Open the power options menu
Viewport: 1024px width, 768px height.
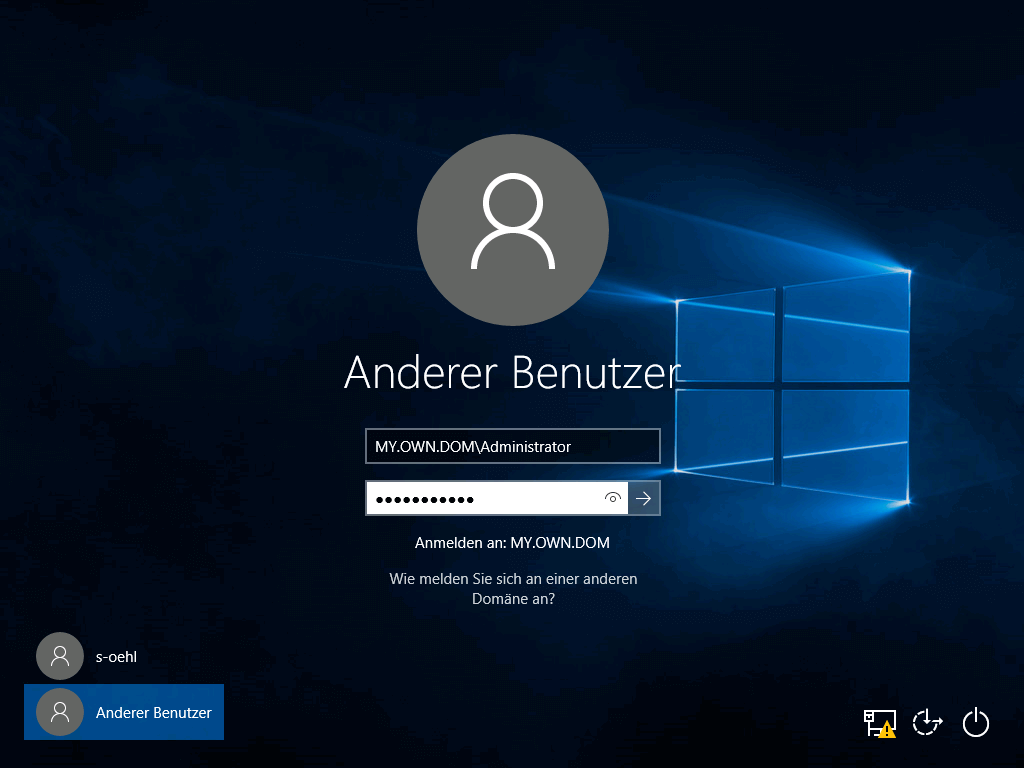tap(976, 722)
